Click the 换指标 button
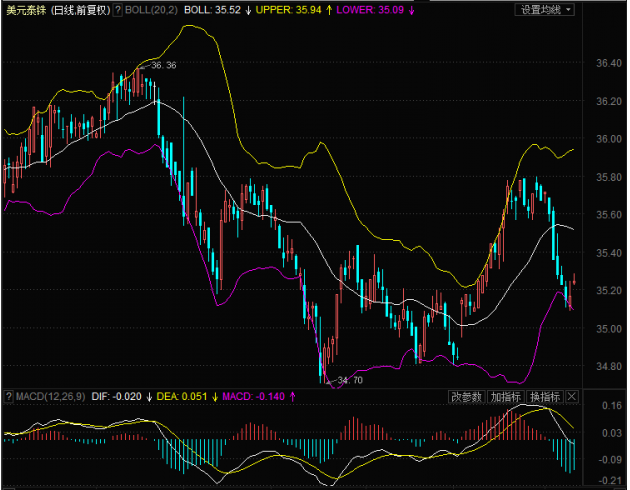The height and width of the screenshot is (490, 630). (544, 397)
